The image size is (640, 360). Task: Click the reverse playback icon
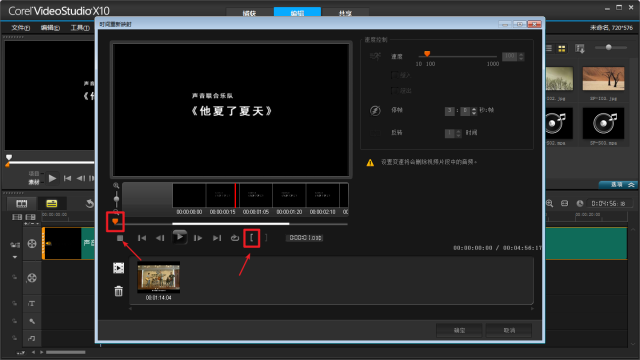375,133
